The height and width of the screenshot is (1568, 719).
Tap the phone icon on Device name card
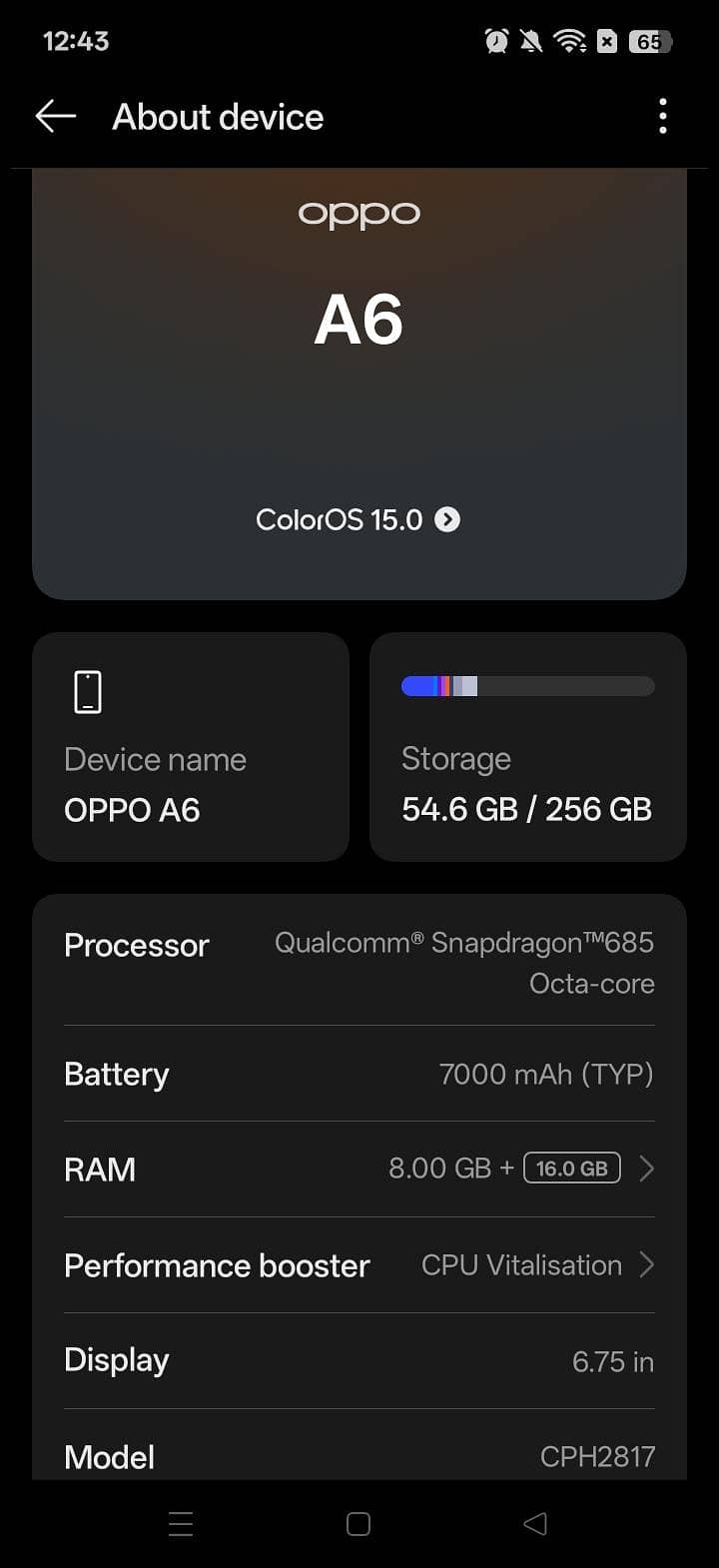88,690
